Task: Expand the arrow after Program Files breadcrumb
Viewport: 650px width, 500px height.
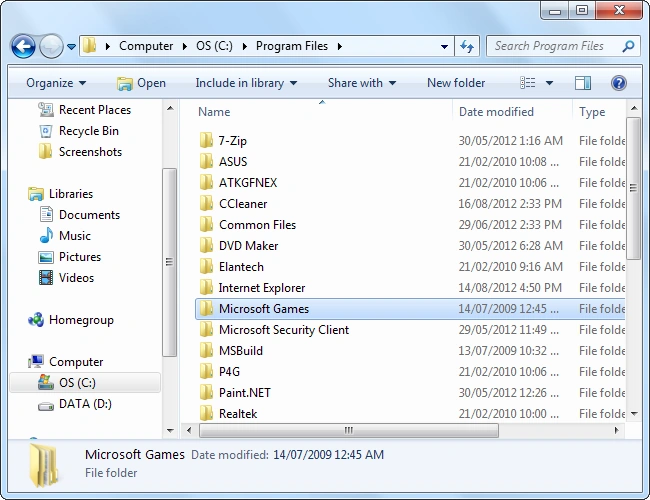Action: click(x=340, y=46)
